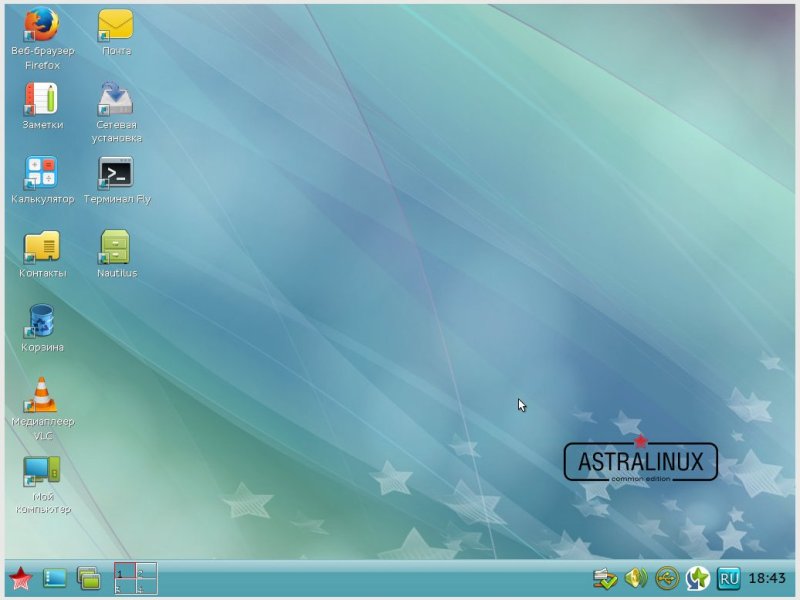Launch the Firefox web browser
This screenshot has height=600, width=800.
tap(40, 25)
